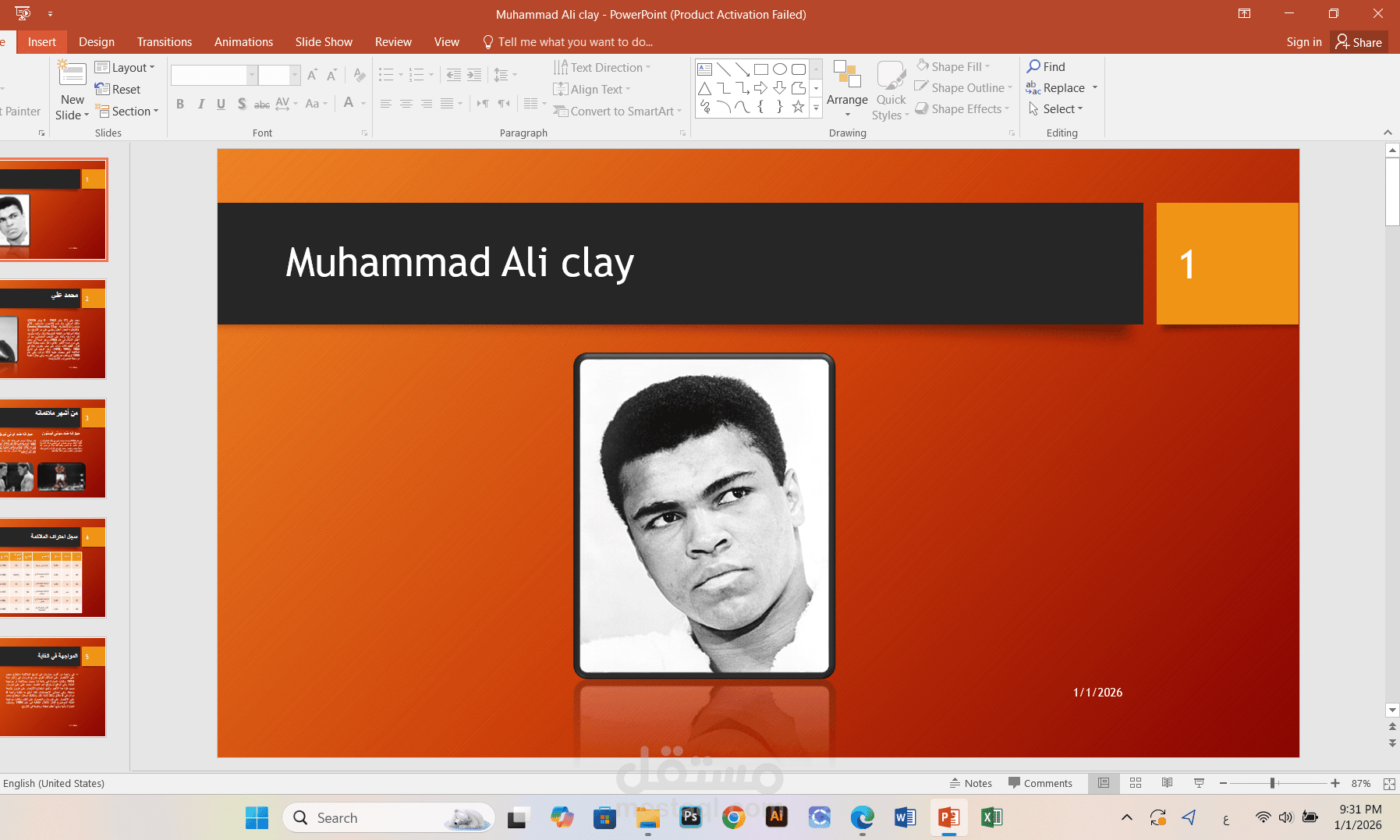Select the Strikethrough icon
Image resolution: width=1400 pixels, height=840 pixels.
(x=261, y=103)
